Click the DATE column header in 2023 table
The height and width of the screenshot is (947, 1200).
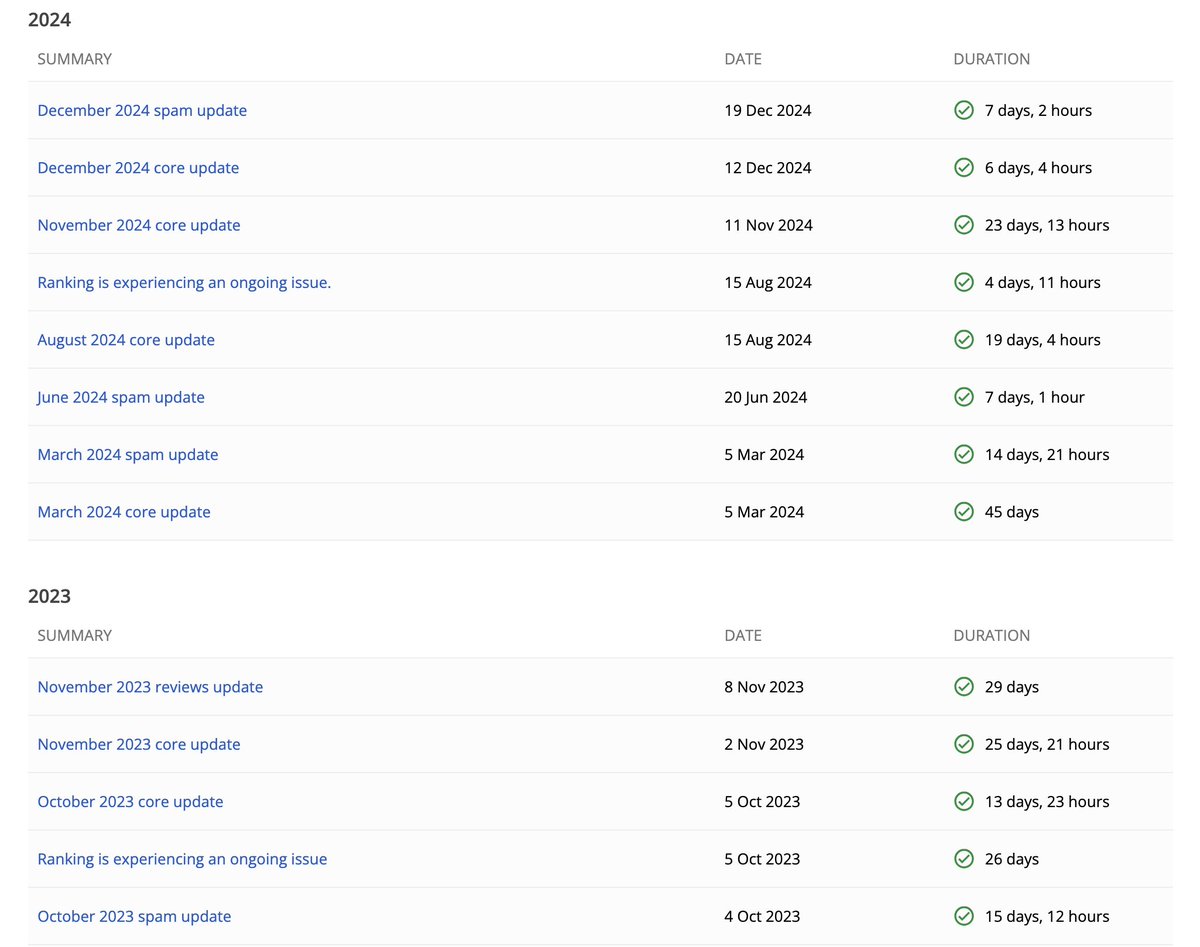click(743, 636)
